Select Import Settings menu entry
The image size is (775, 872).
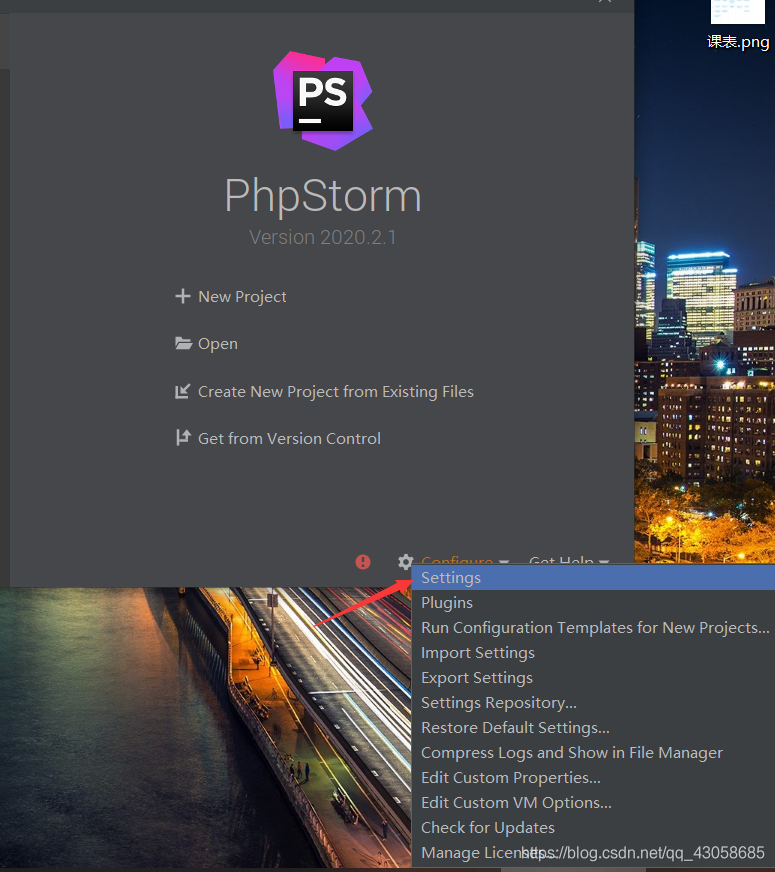coord(593,653)
